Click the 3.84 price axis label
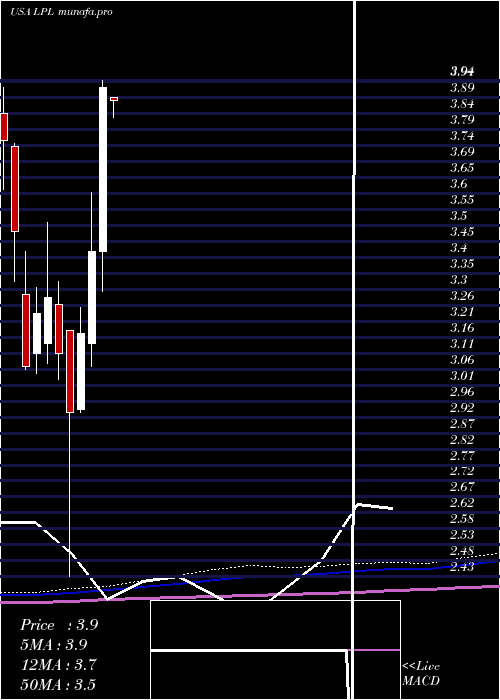This screenshot has width=500, height=700. (462, 104)
